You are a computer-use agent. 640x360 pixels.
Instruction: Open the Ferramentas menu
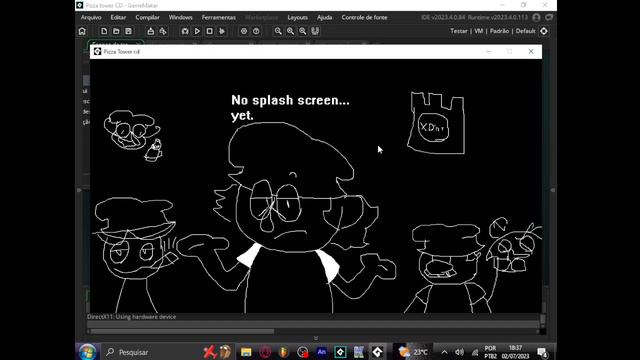tap(219, 17)
